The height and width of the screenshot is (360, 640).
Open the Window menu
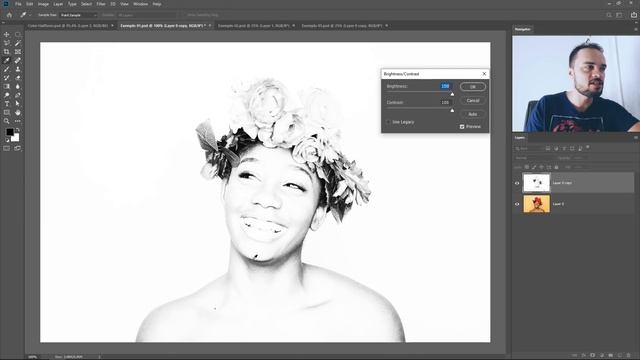(x=140, y=4)
